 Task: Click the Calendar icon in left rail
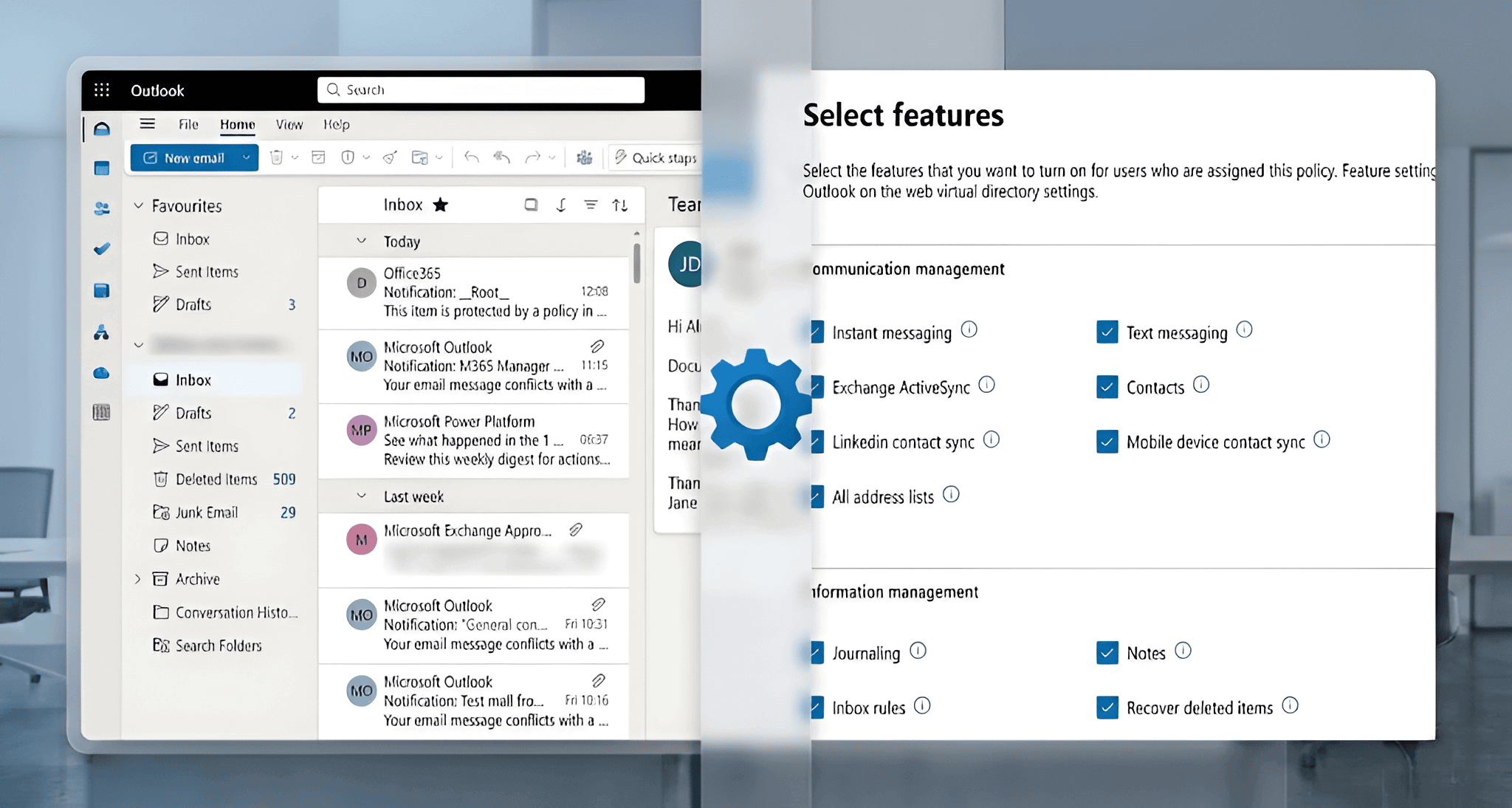[102, 168]
